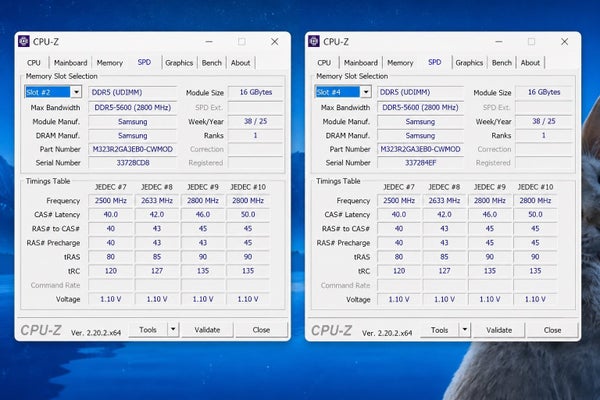Switch to CPU tab in right window
Viewport: 600px width, 400px height.
point(324,62)
